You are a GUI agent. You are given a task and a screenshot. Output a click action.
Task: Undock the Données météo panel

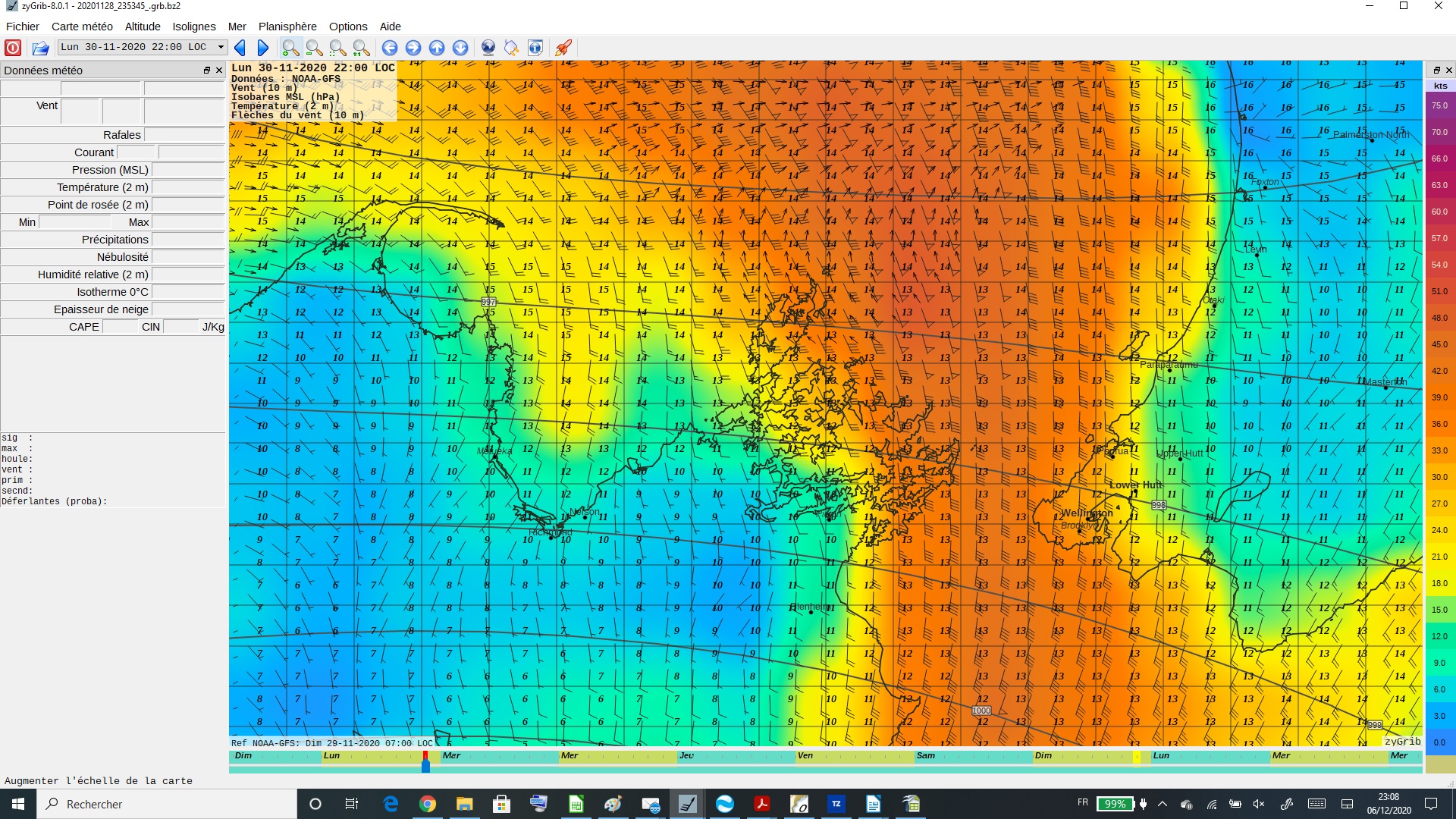click(206, 71)
